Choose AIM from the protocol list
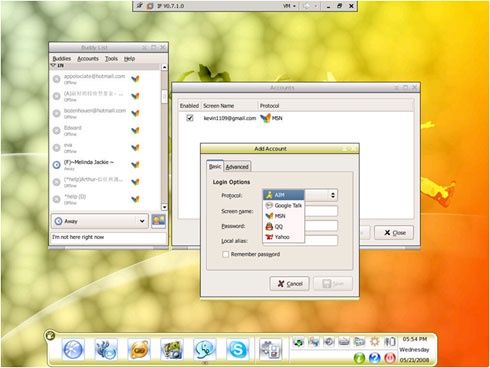 pyautogui.click(x=284, y=195)
